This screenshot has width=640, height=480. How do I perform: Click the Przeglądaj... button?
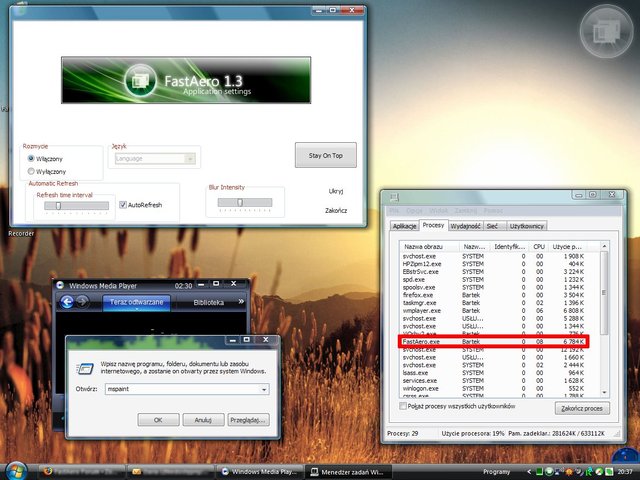click(249, 420)
